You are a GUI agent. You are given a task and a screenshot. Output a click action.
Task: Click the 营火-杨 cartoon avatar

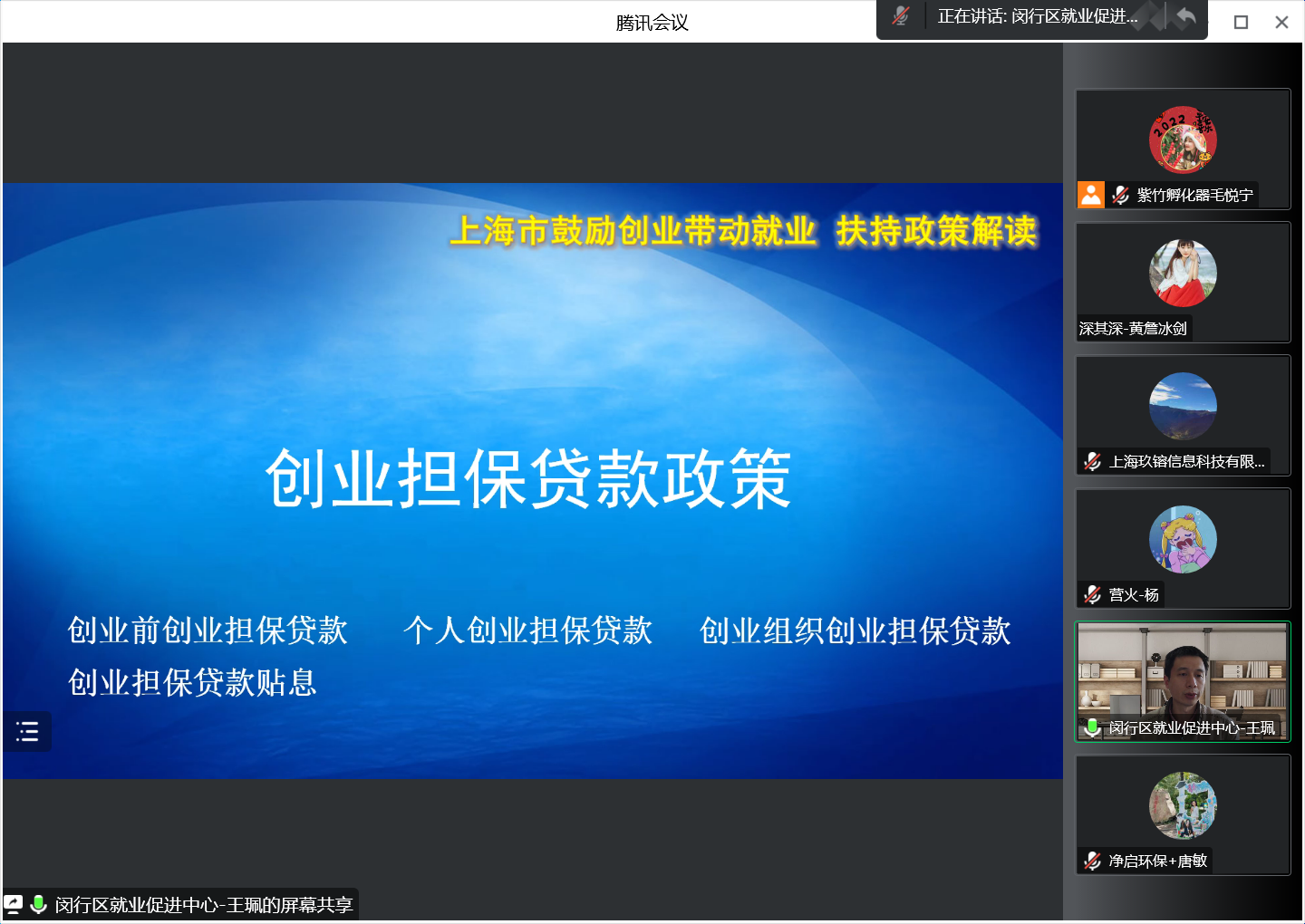coord(1183,540)
